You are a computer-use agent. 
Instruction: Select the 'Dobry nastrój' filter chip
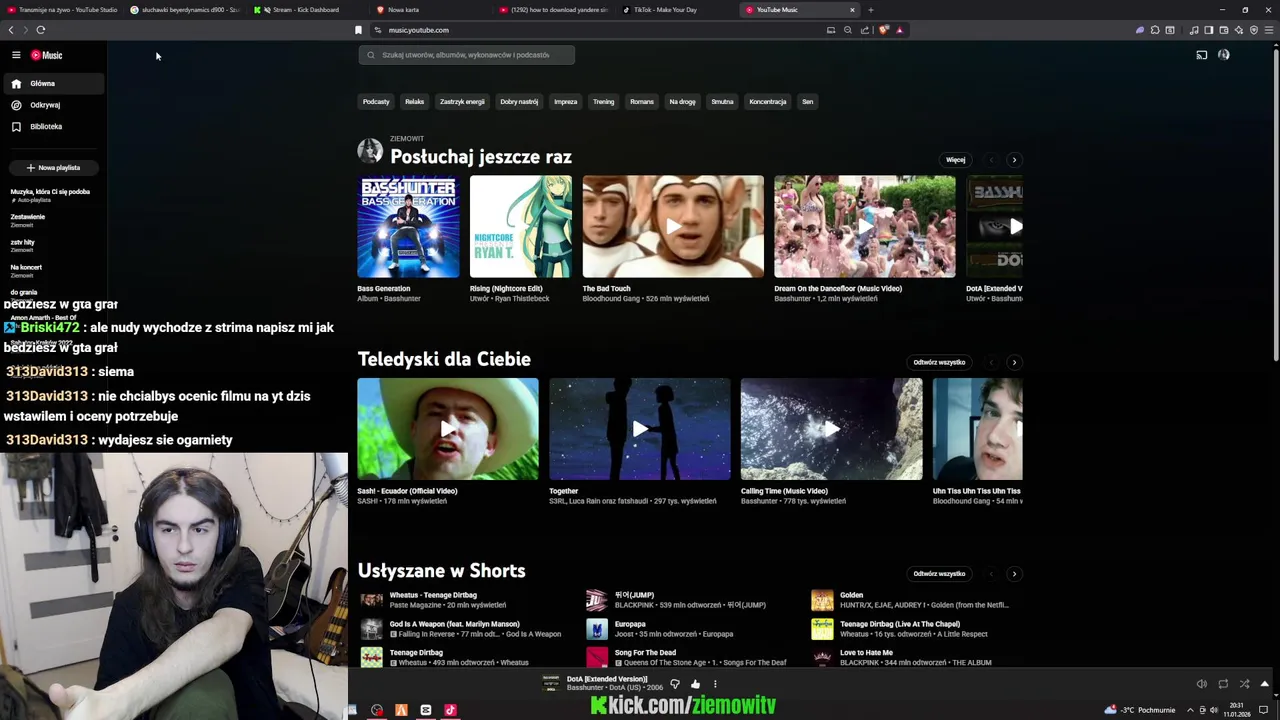519,101
